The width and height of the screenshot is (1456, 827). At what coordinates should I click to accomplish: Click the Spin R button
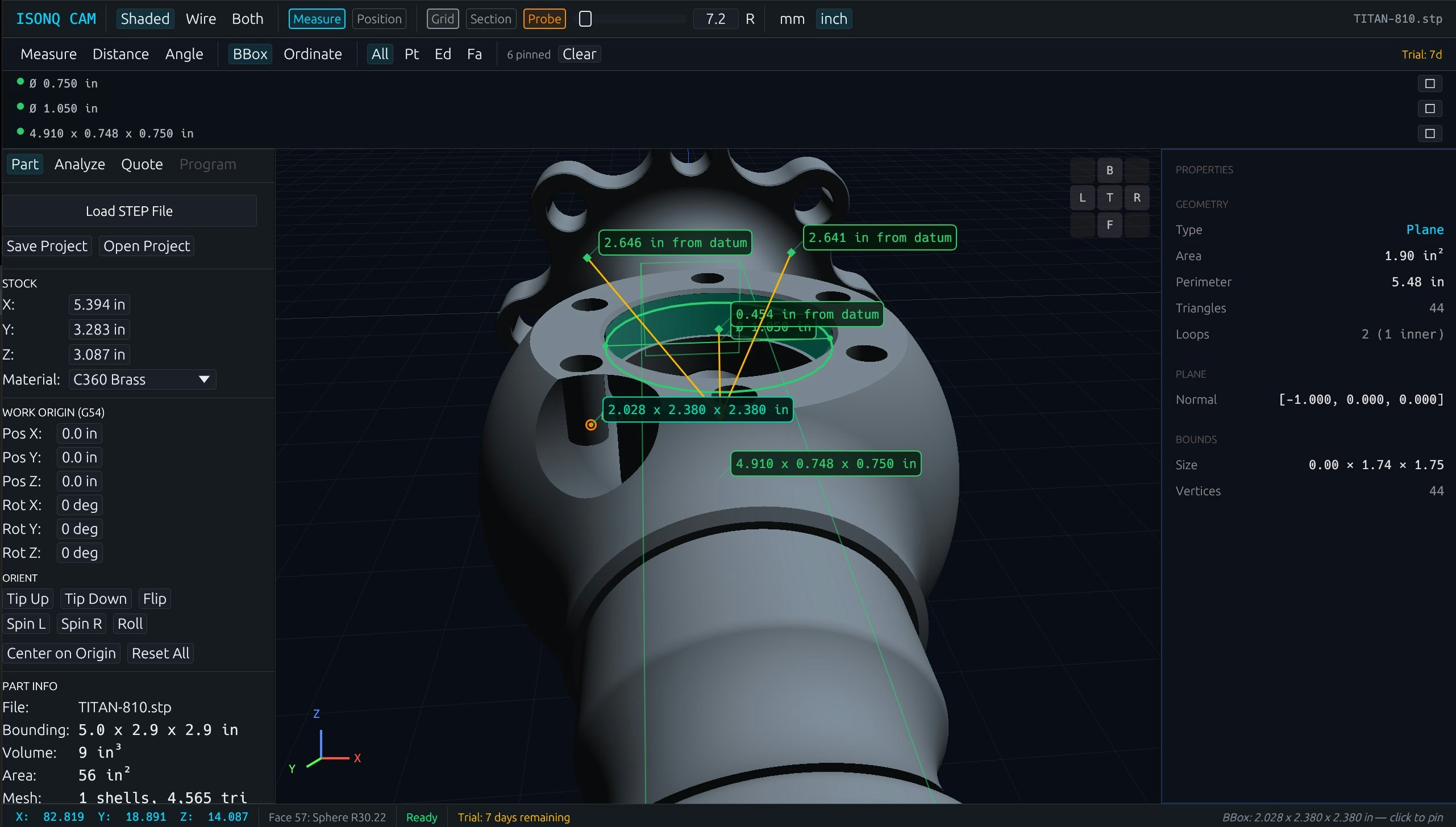[81, 624]
